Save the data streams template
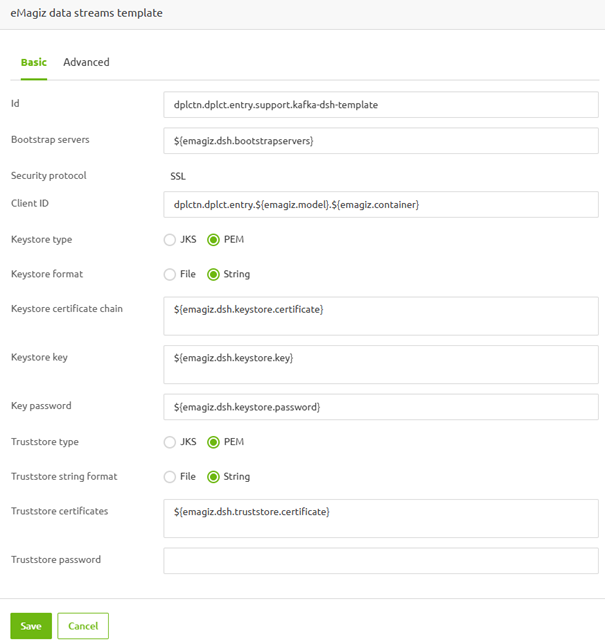The height and width of the screenshot is (644, 605). click(x=31, y=626)
